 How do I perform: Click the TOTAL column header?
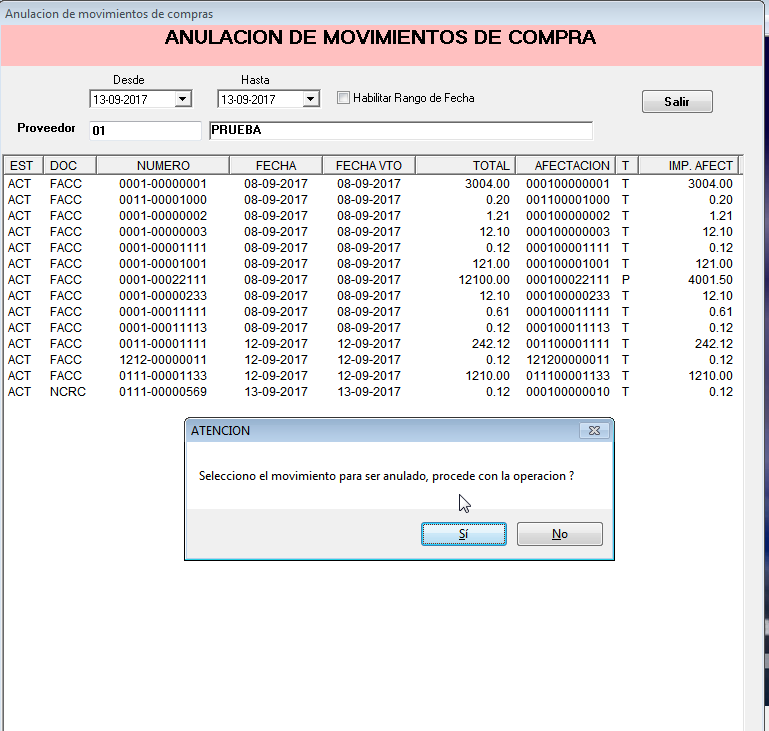pos(465,166)
